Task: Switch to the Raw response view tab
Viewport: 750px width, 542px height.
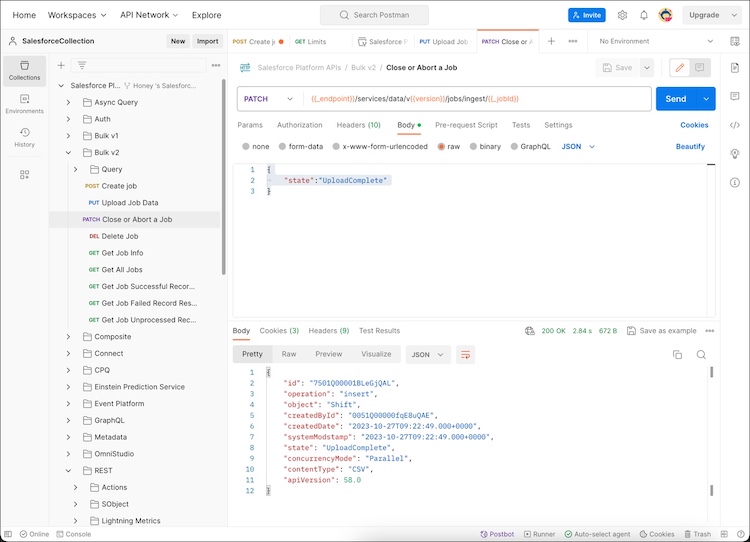Action: pos(289,354)
